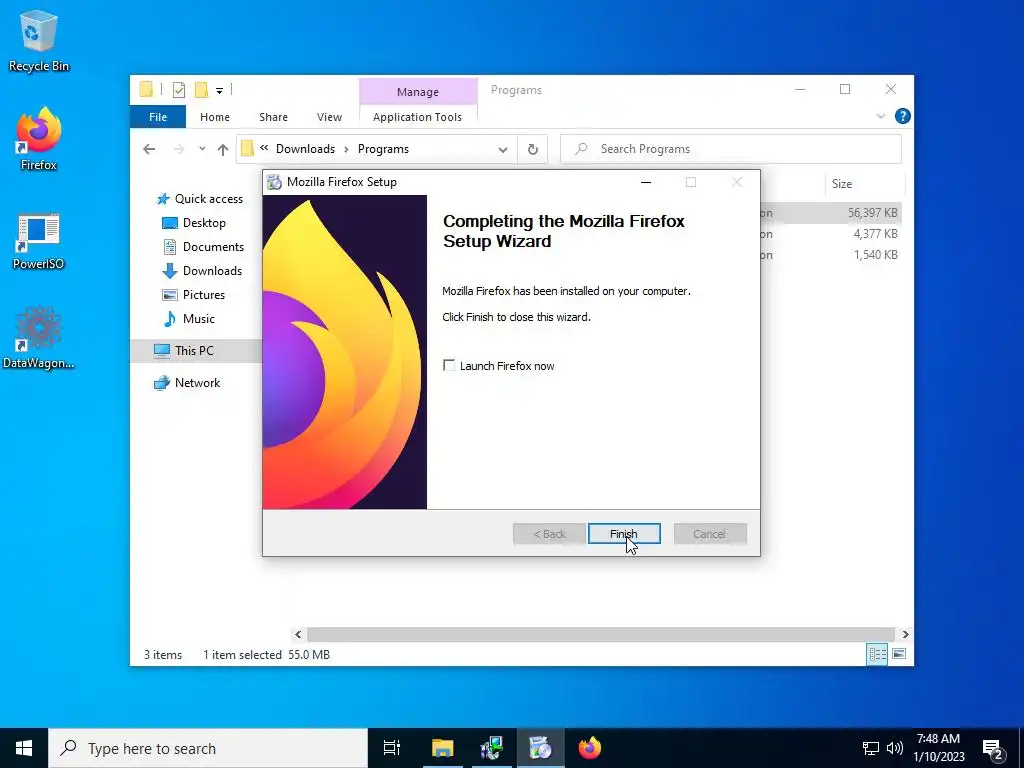
Task: Expand the ribbon with the chevron arrow
Action: pyautogui.click(x=880, y=116)
